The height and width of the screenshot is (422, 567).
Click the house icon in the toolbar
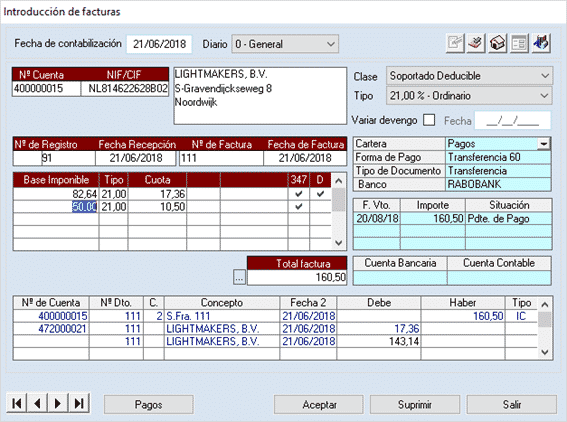coord(498,44)
